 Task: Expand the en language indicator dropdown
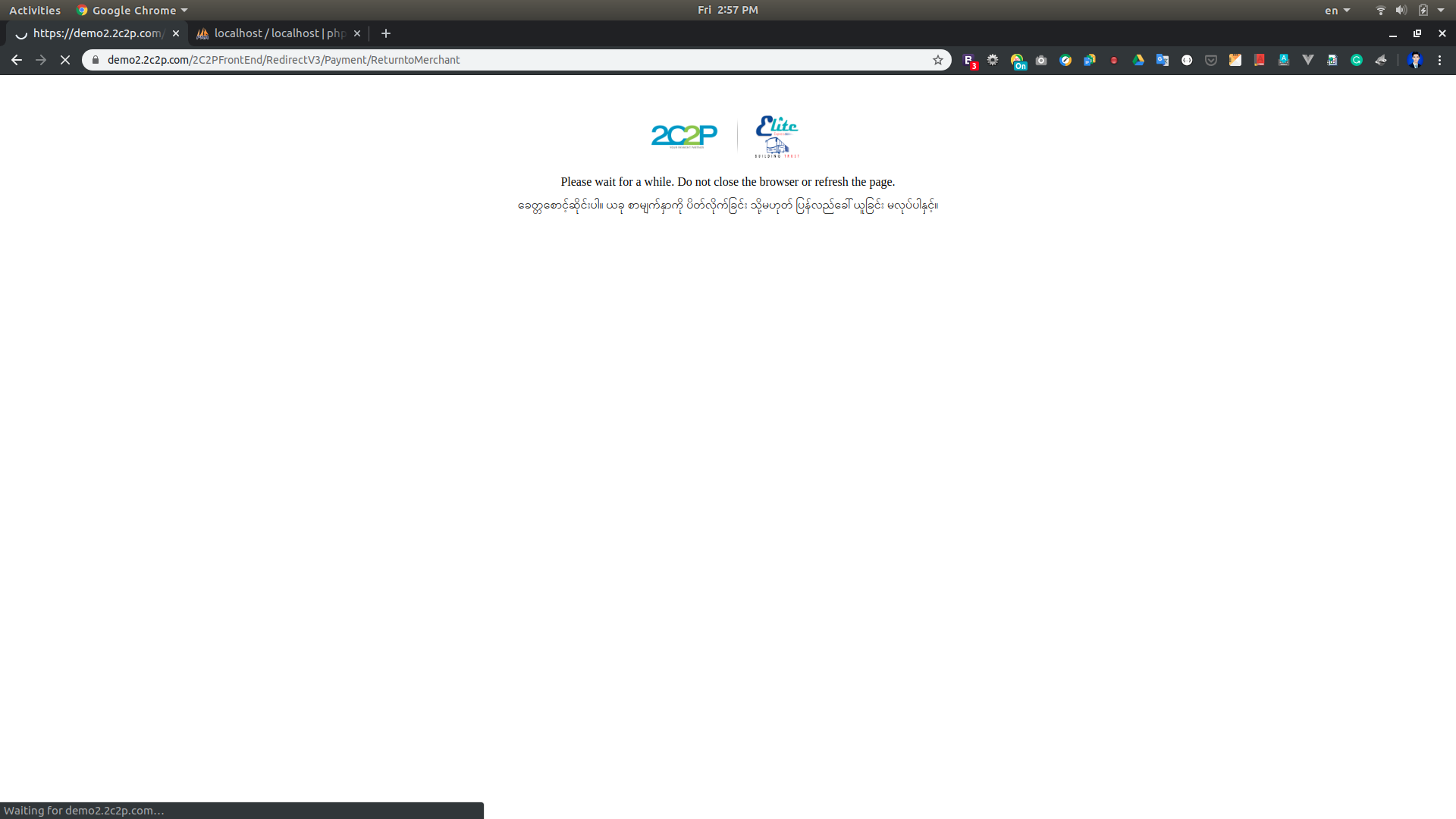pos(1337,11)
